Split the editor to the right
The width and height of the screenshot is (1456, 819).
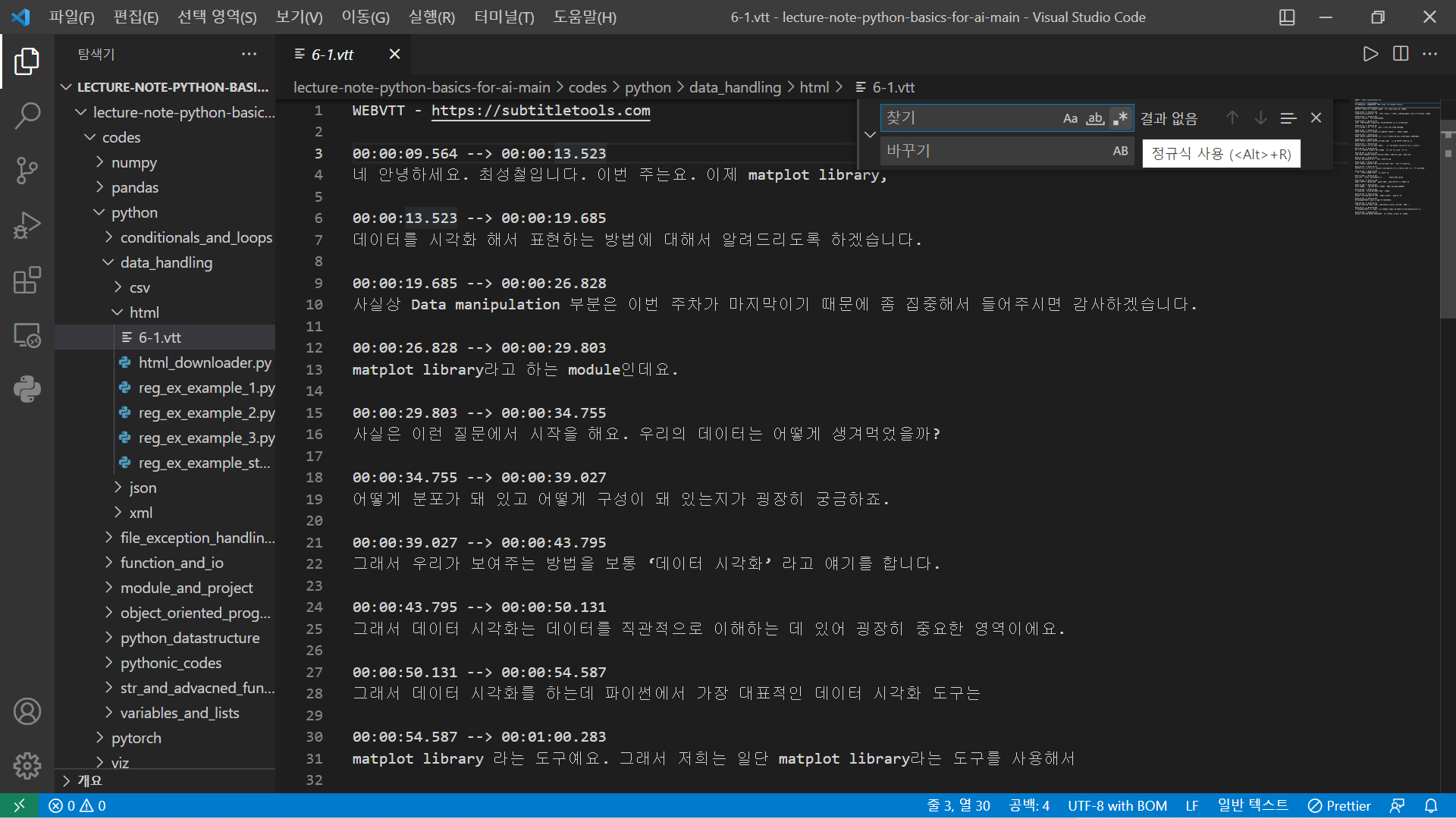tap(1401, 54)
